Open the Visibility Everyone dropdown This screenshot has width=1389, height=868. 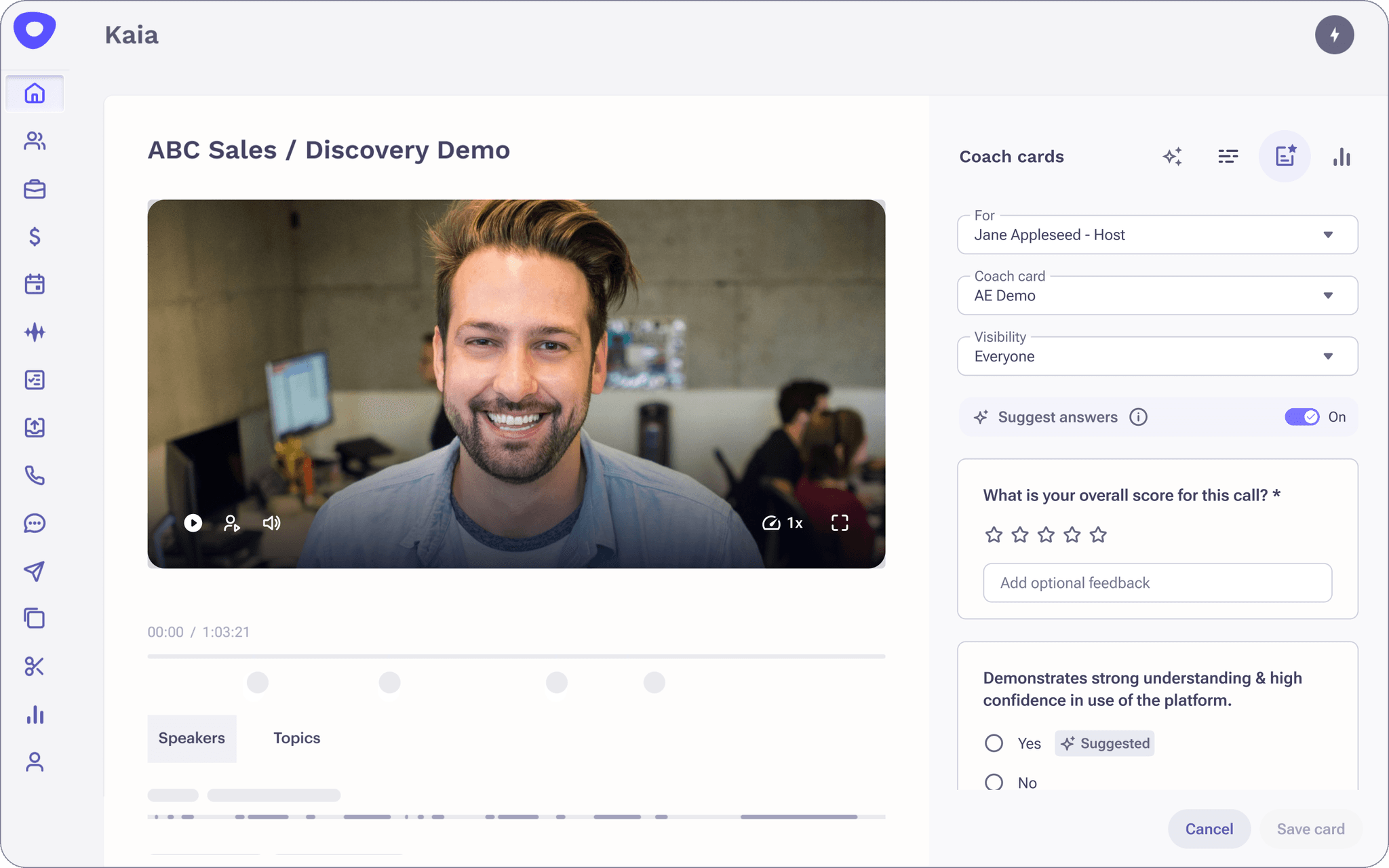click(1157, 357)
